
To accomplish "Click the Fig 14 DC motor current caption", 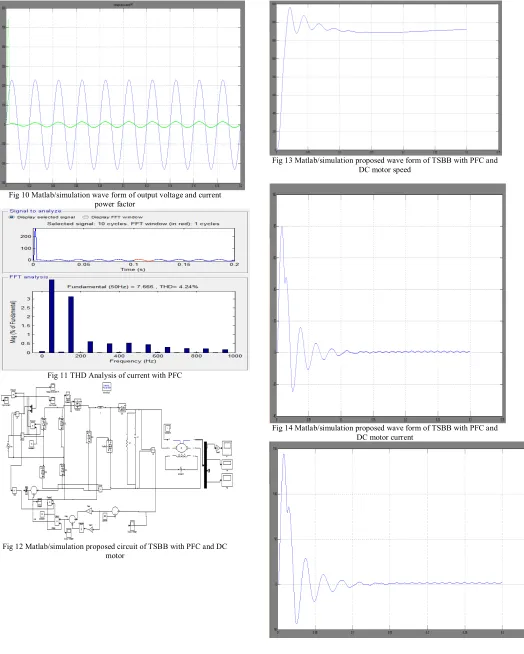I will [x=385, y=433].
